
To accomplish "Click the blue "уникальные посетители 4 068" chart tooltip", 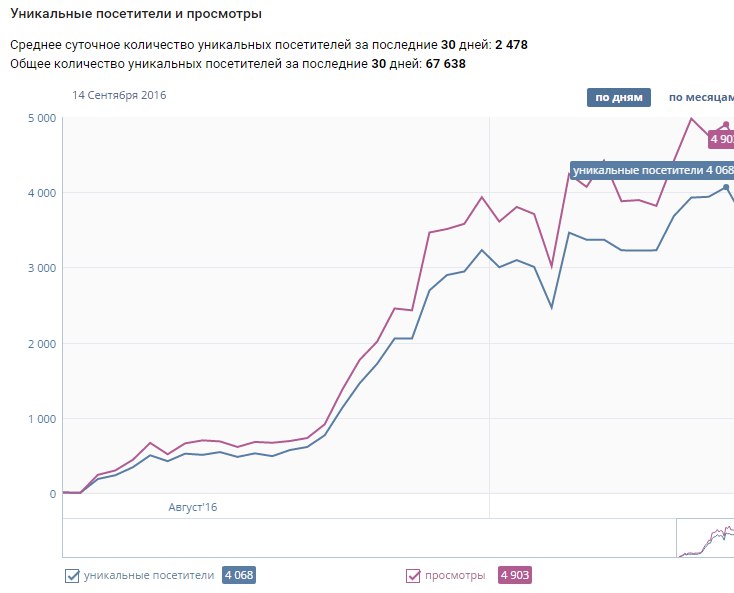I will tap(652, 170).
